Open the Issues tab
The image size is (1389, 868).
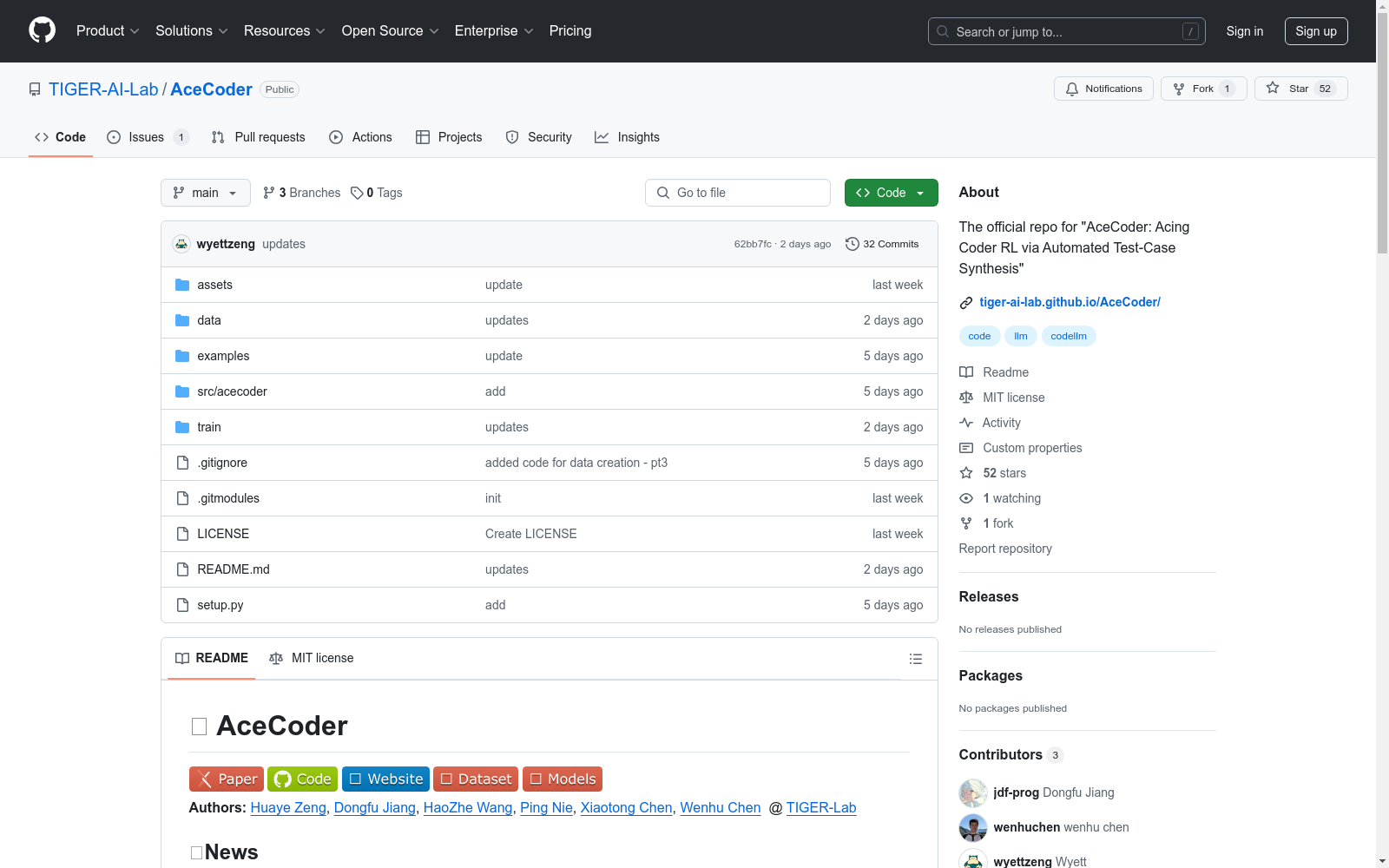[148, 137]
